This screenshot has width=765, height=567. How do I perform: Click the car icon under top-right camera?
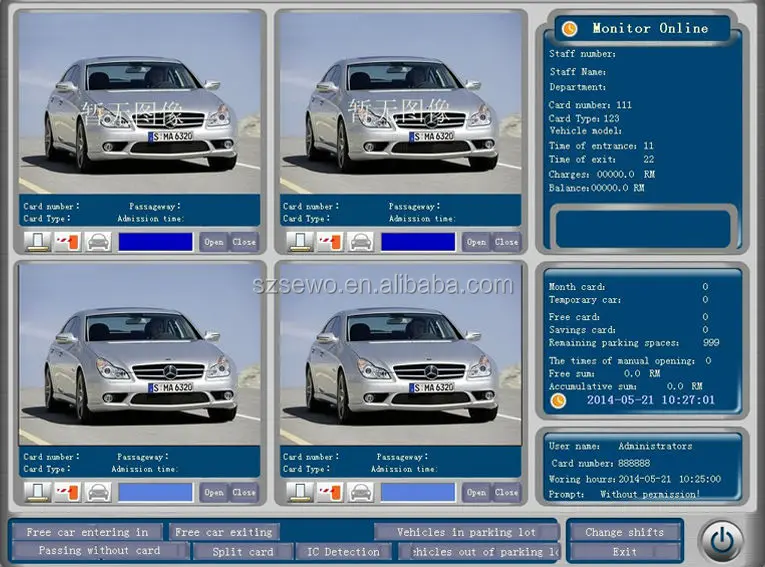[x=359, y=242]
